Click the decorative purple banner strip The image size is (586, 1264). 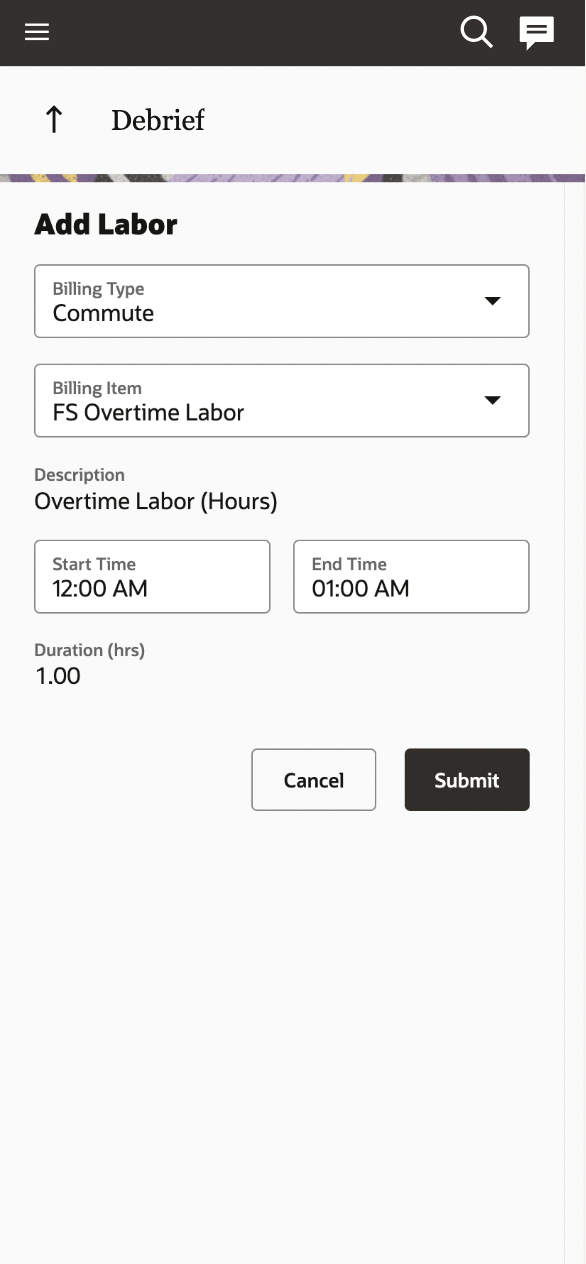point(293,177)
